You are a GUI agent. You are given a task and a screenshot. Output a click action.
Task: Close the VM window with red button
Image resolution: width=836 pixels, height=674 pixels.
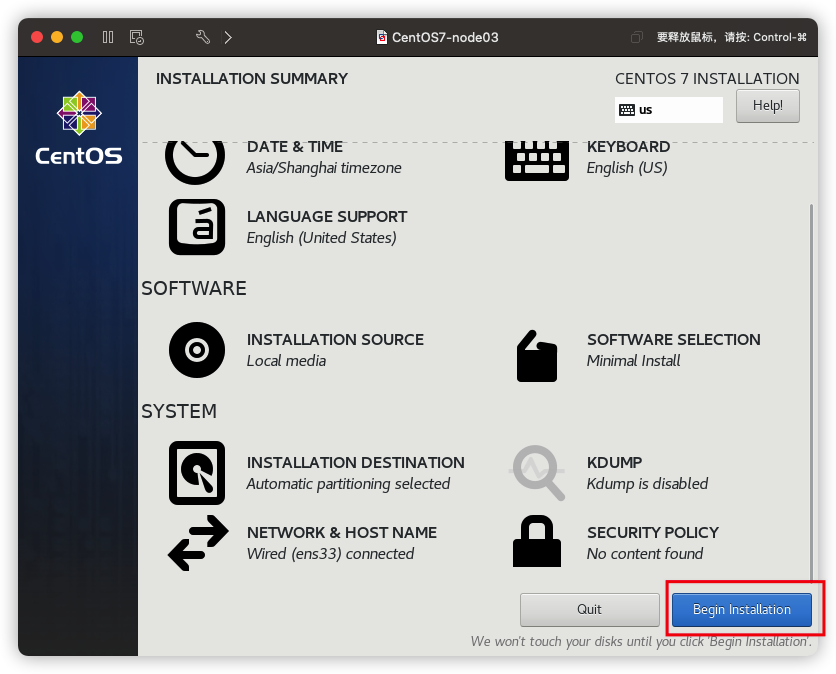[37, 37]
